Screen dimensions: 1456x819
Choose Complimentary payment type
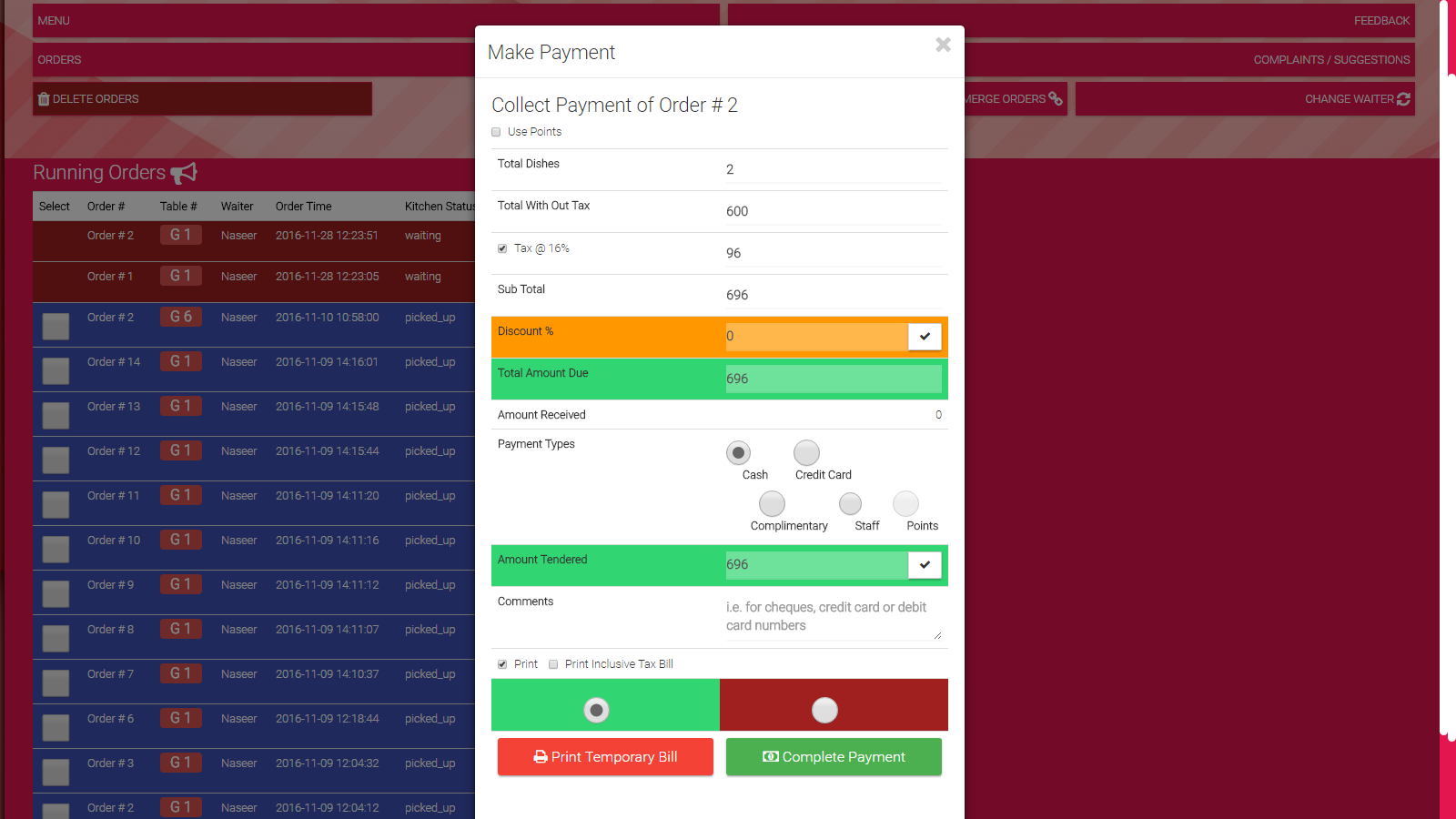click(x=772, y=503)
